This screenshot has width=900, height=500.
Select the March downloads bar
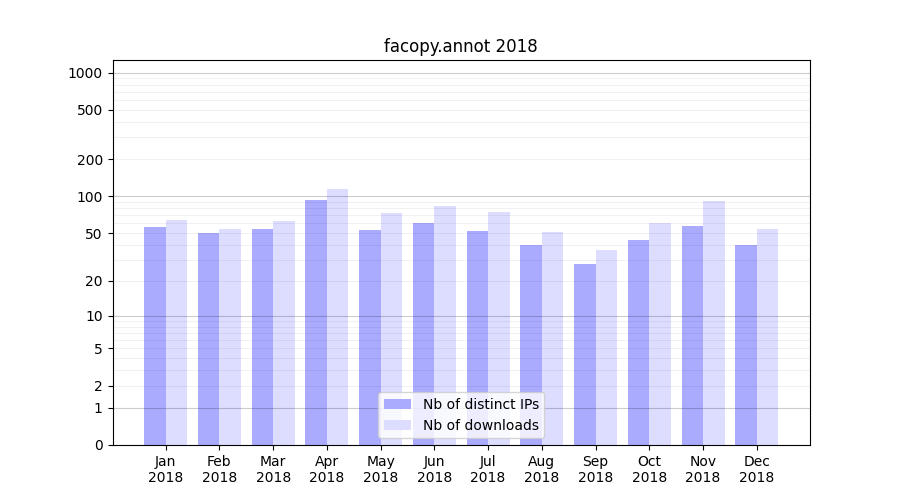point(284,332)
